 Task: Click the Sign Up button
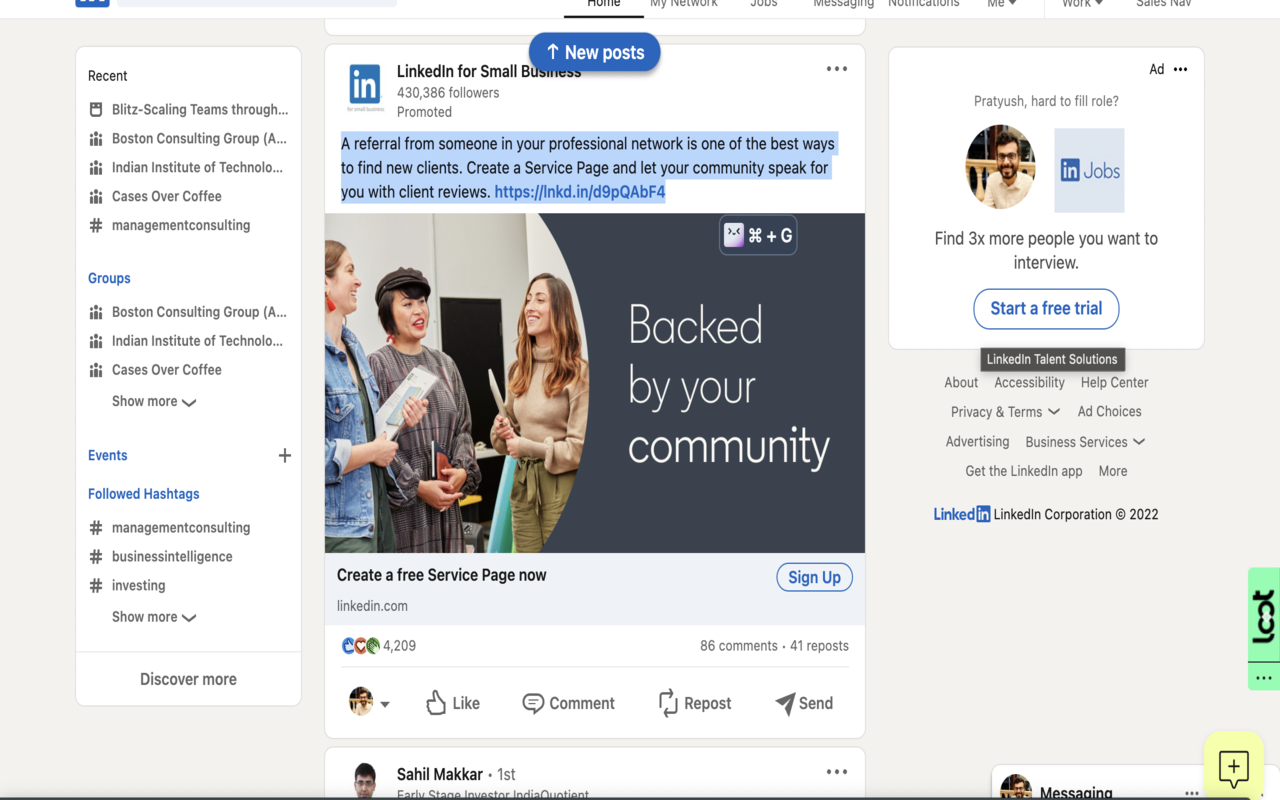pyautogui.click(x=814, y=577)
